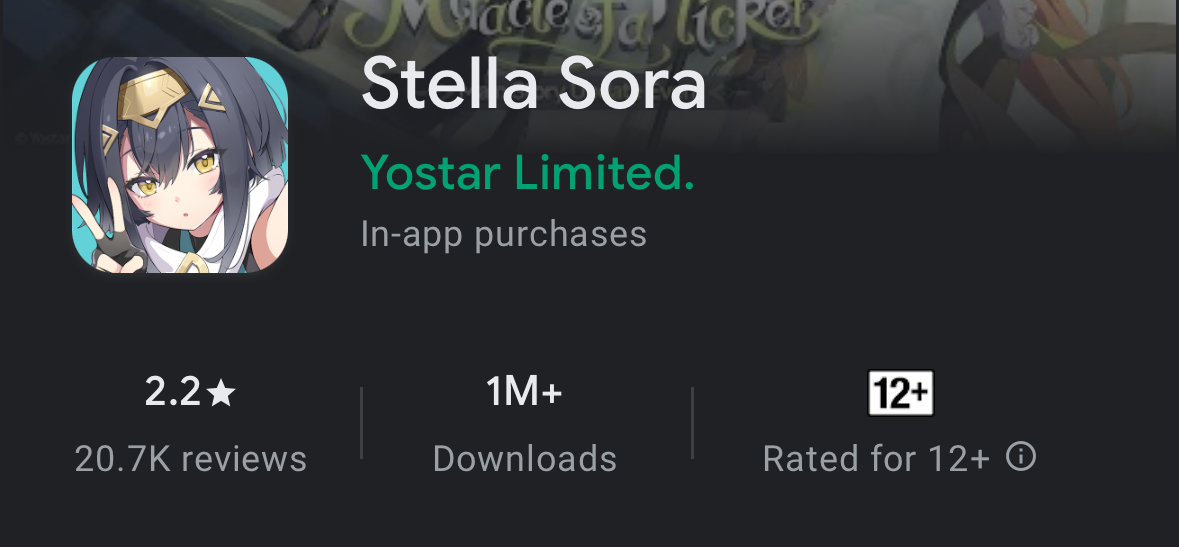Viewport: 1179px width, 547px height.
Task: Click the divider between downloads and age rating
Action: tap(692, 423)
